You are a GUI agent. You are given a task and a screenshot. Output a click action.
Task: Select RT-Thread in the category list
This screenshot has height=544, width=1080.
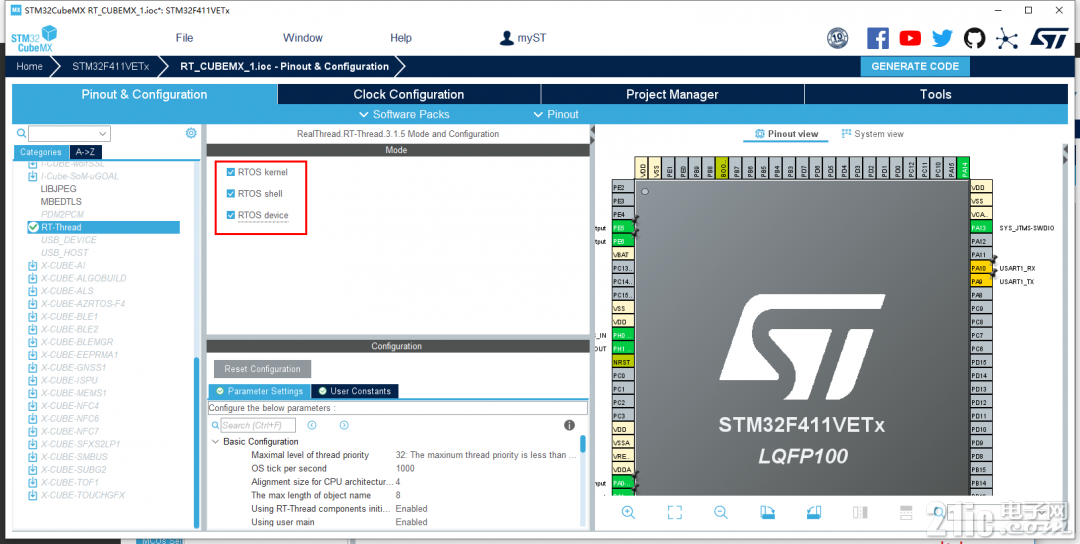(x=103, y=227)
